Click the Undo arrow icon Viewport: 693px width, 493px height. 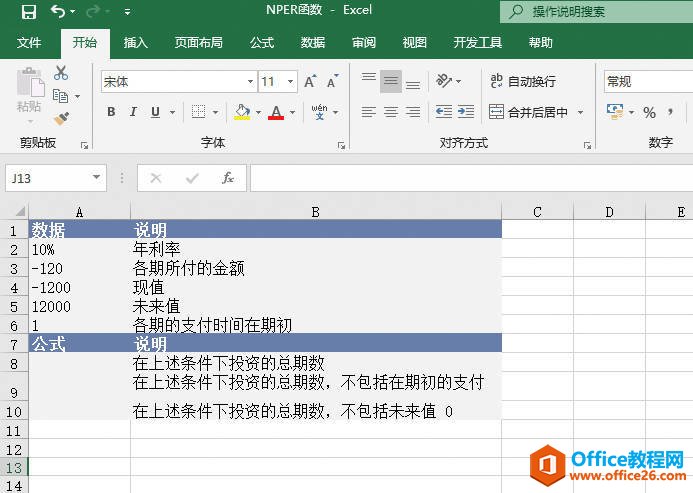coord(58,11)
